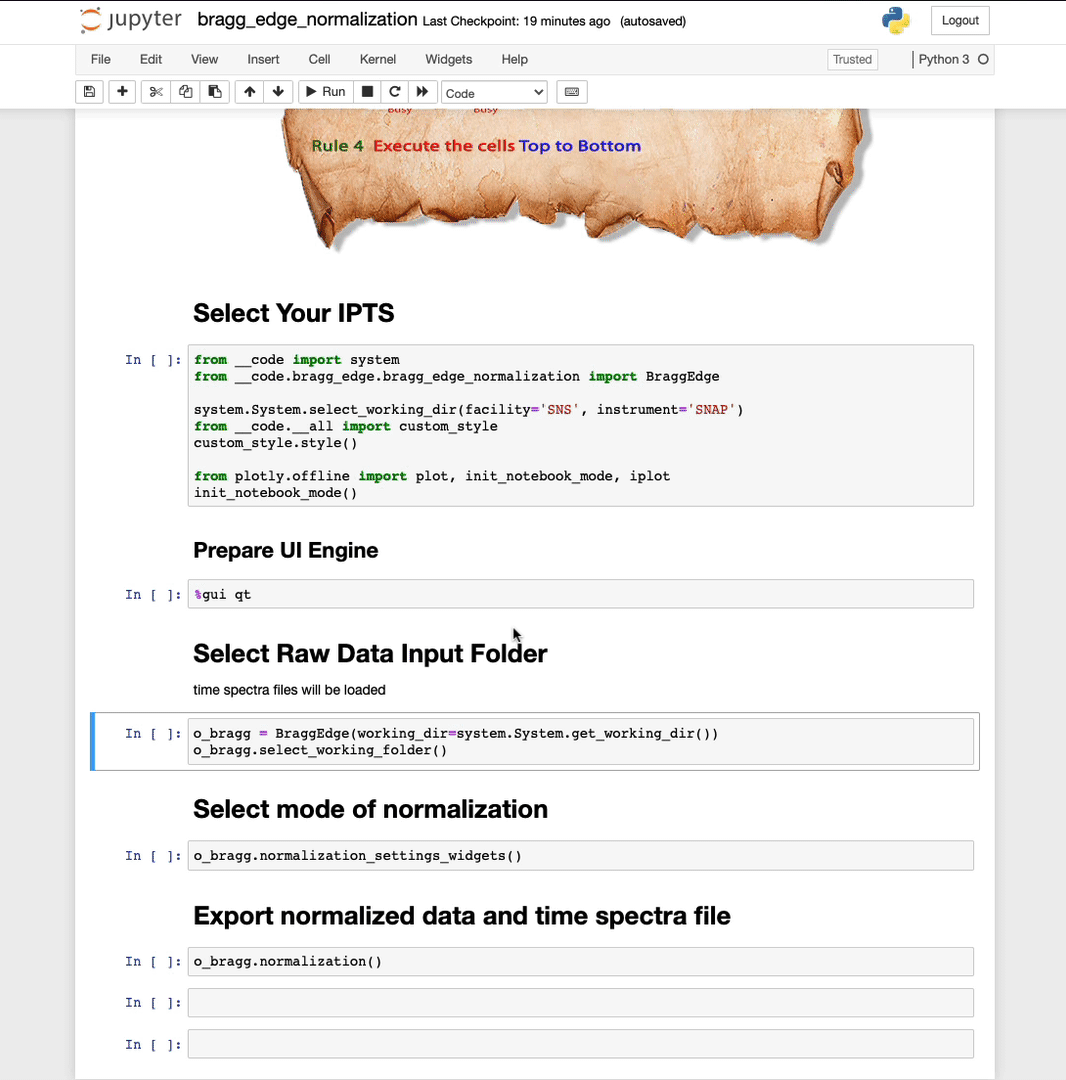Insert a cell below with plus icon
The width and height of the screenshot is (1066, 1080).
tap(122, 92)
